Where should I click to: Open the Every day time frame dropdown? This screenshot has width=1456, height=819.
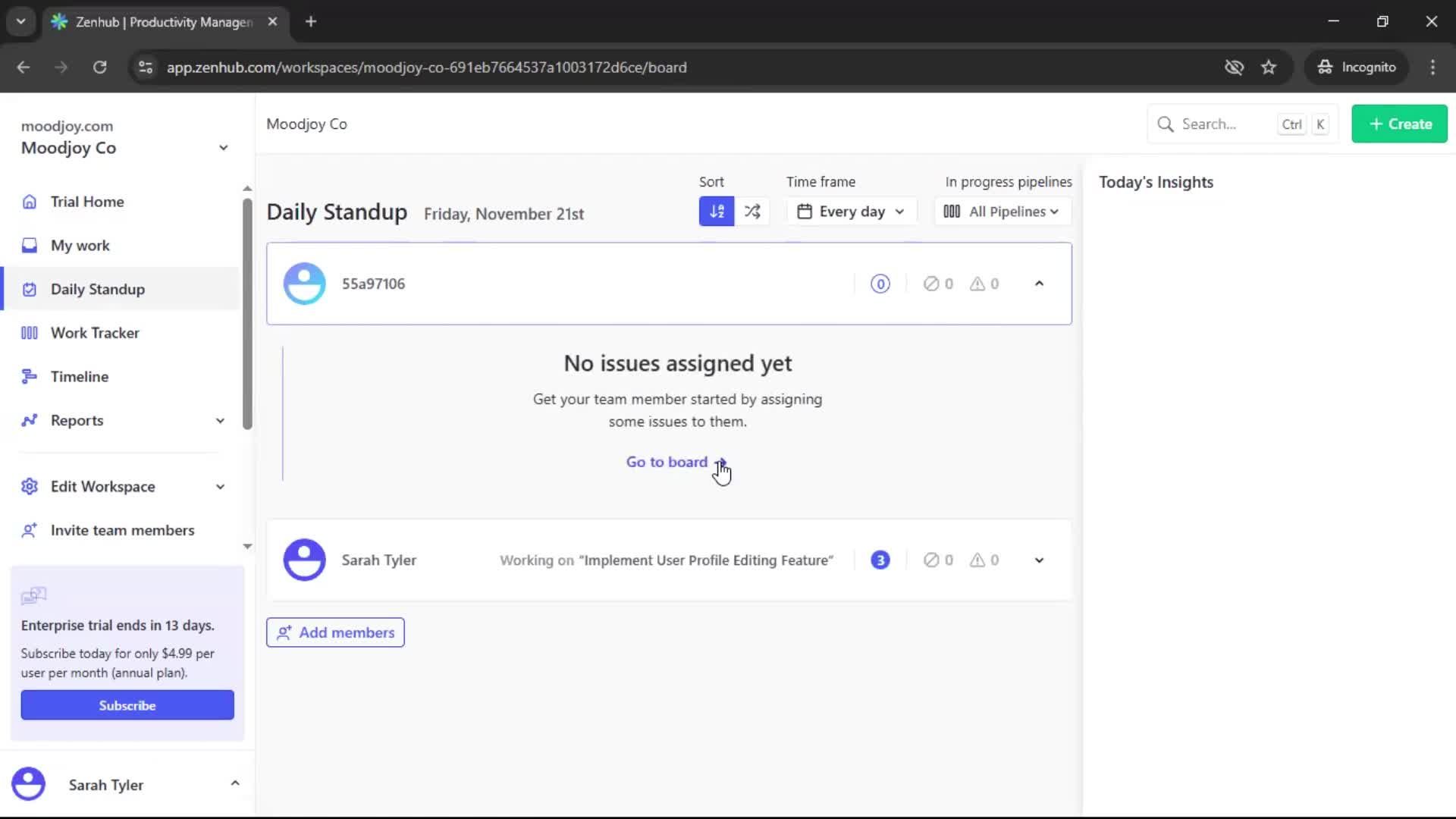tap(851, 211)
